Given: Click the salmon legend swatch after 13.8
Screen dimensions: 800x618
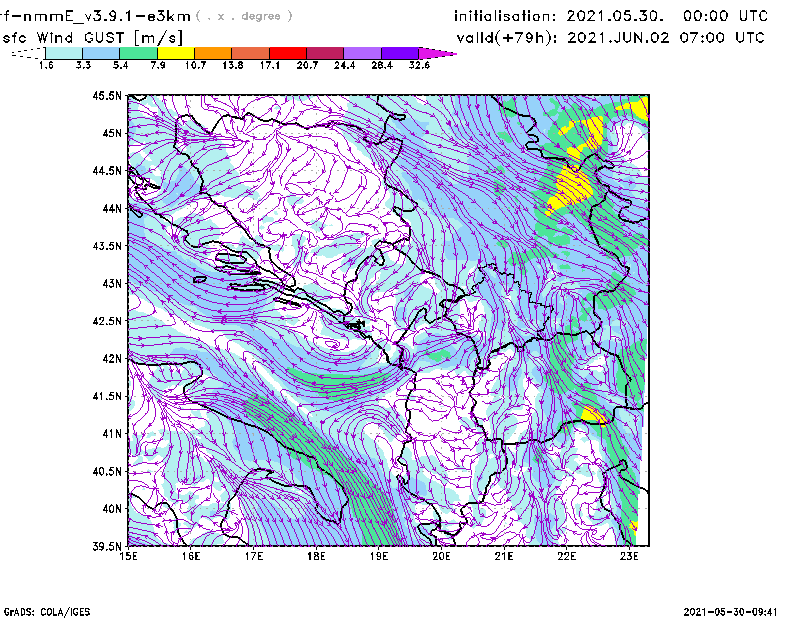Looking at the screenshot, I should coord(251,53).
